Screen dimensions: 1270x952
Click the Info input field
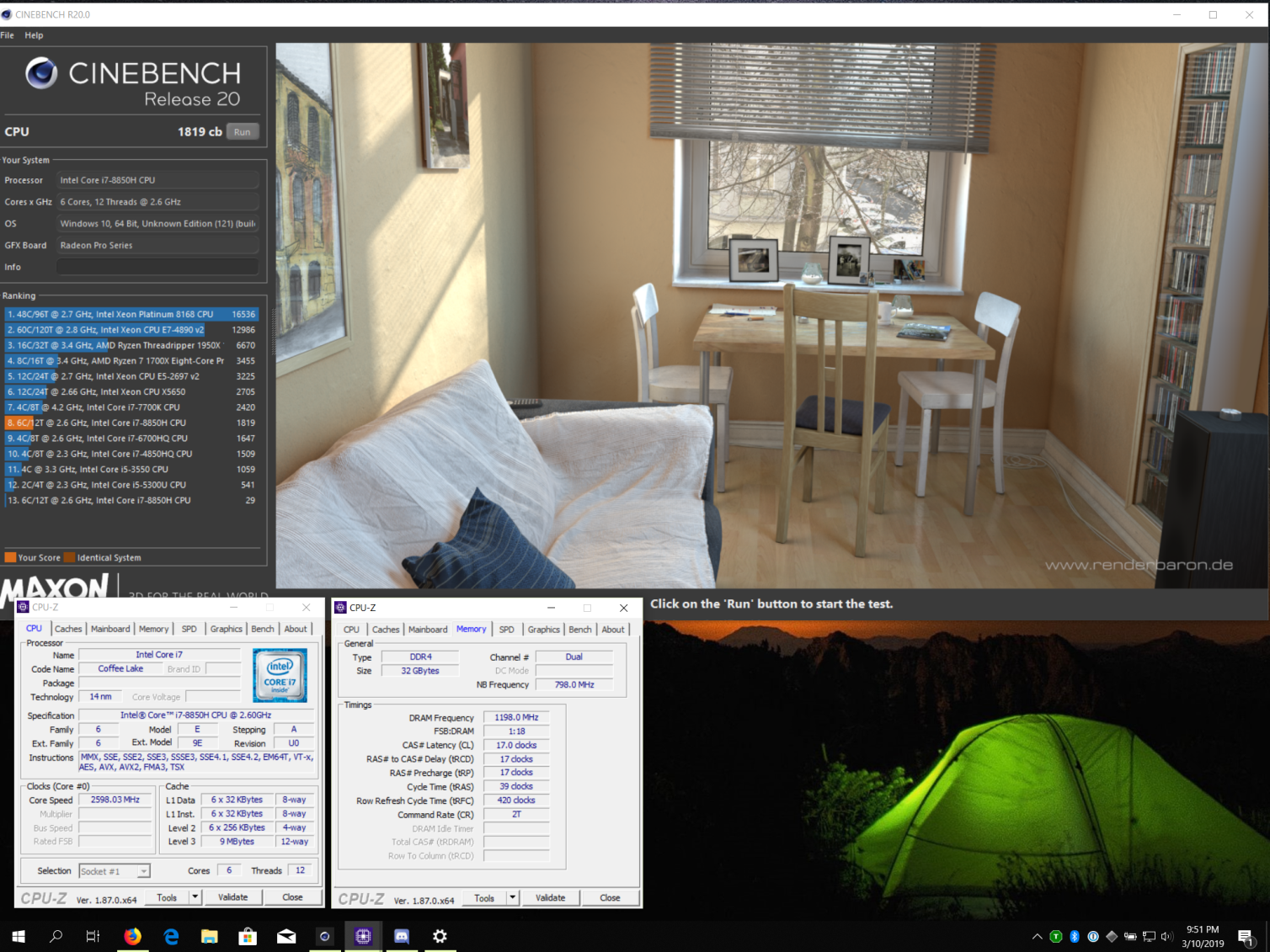[158, 267]
